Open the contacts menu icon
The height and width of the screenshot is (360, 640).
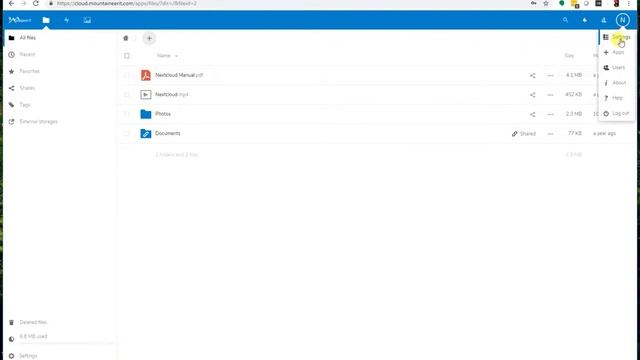[x=604, y=20]
